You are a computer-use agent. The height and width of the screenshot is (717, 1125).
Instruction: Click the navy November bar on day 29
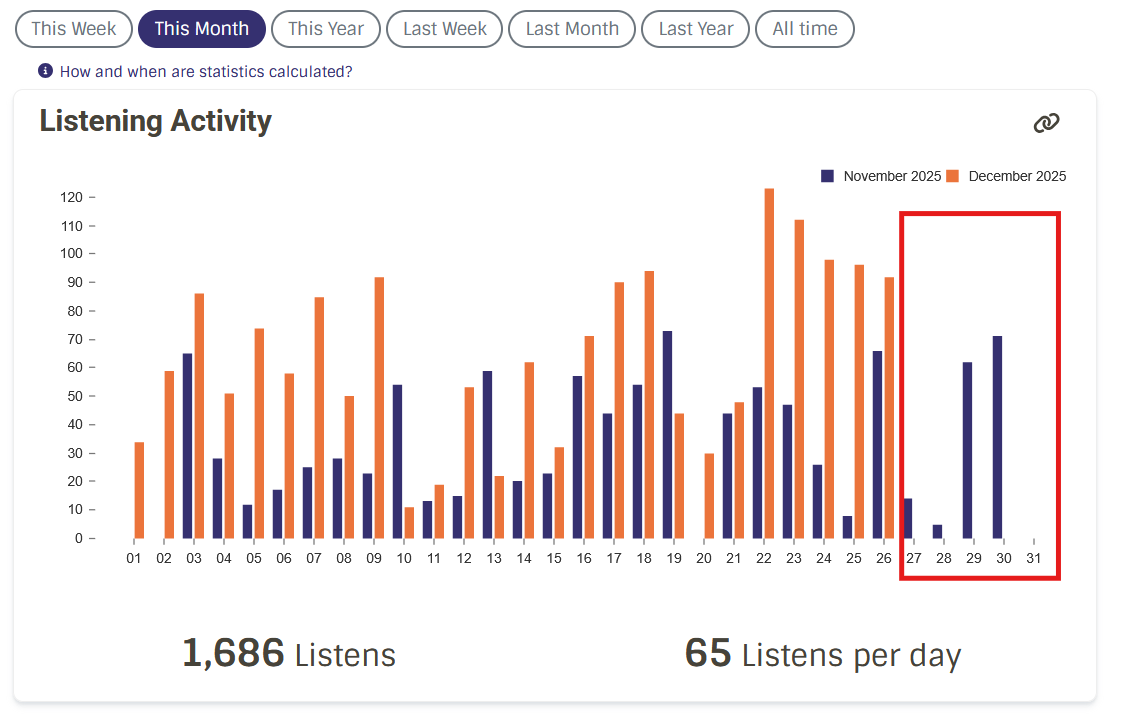[x=967, y=450]
